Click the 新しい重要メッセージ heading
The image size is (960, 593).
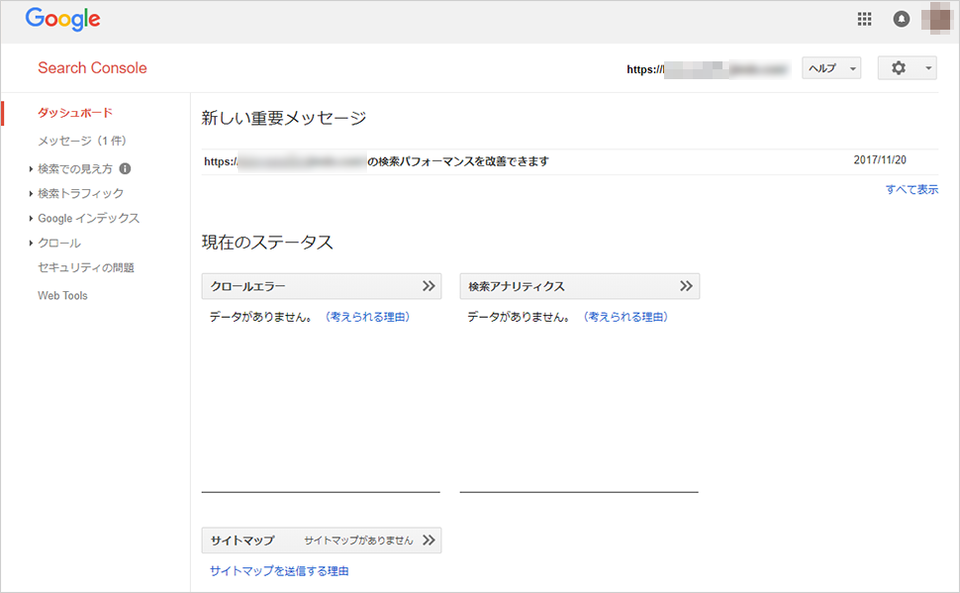pos(284,118)
